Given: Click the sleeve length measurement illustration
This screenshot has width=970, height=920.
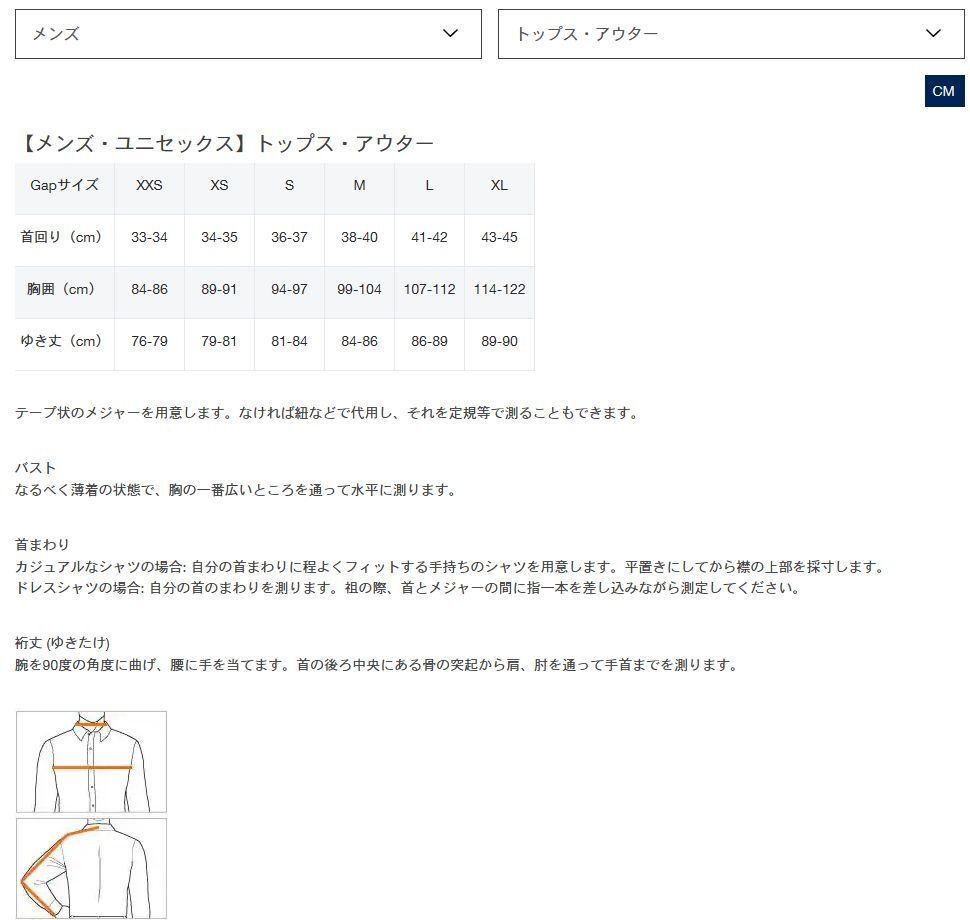Looking at the screenshot, I should point(92,868).
